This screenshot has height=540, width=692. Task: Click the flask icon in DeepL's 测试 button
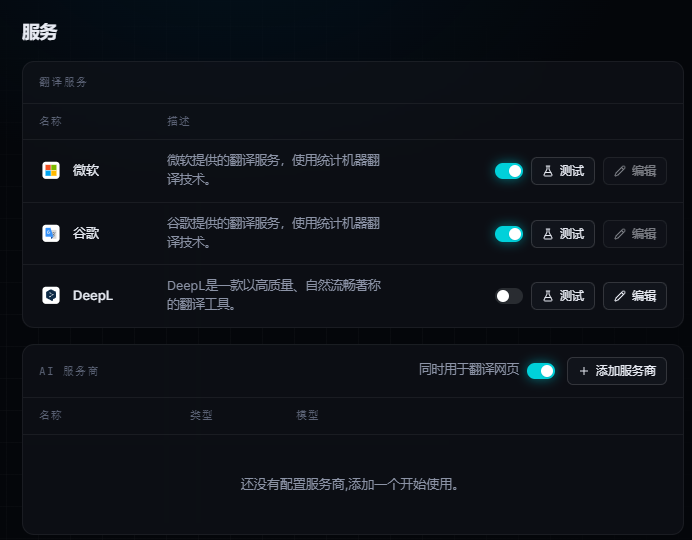click(x=548, y=296)
